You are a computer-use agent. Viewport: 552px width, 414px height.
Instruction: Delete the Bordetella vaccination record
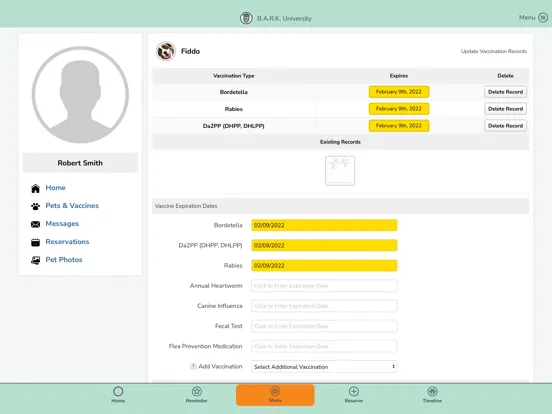(505, 92)
